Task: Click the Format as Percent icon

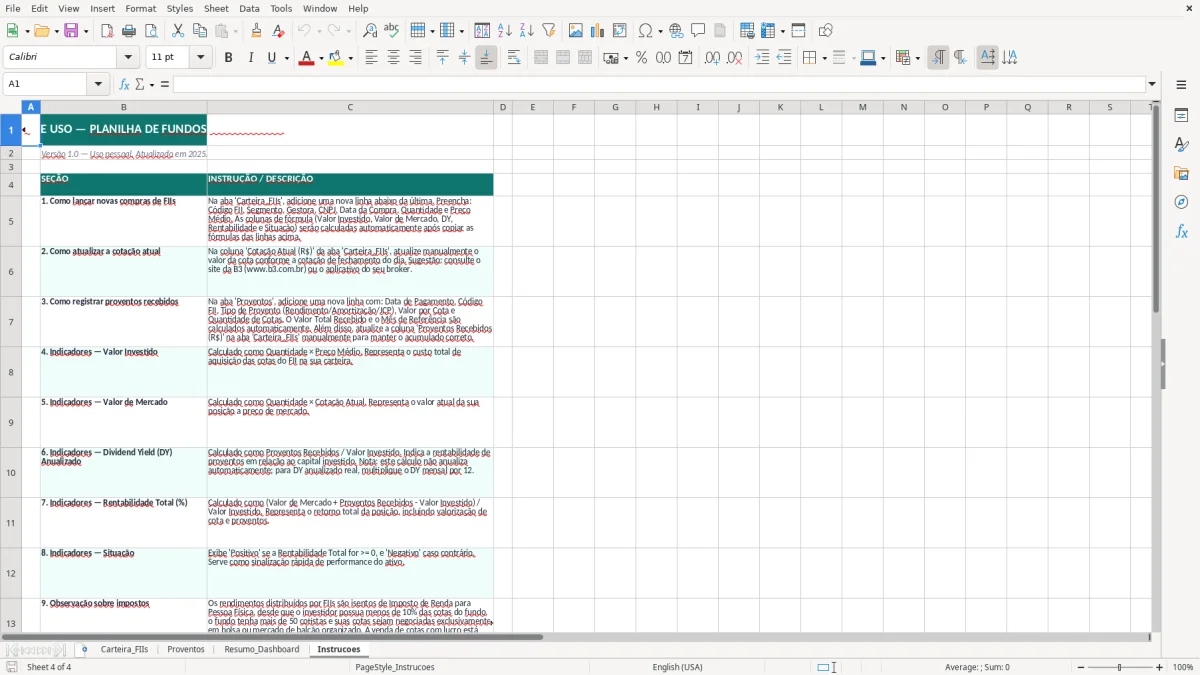Action: click(x=641, y=58)
